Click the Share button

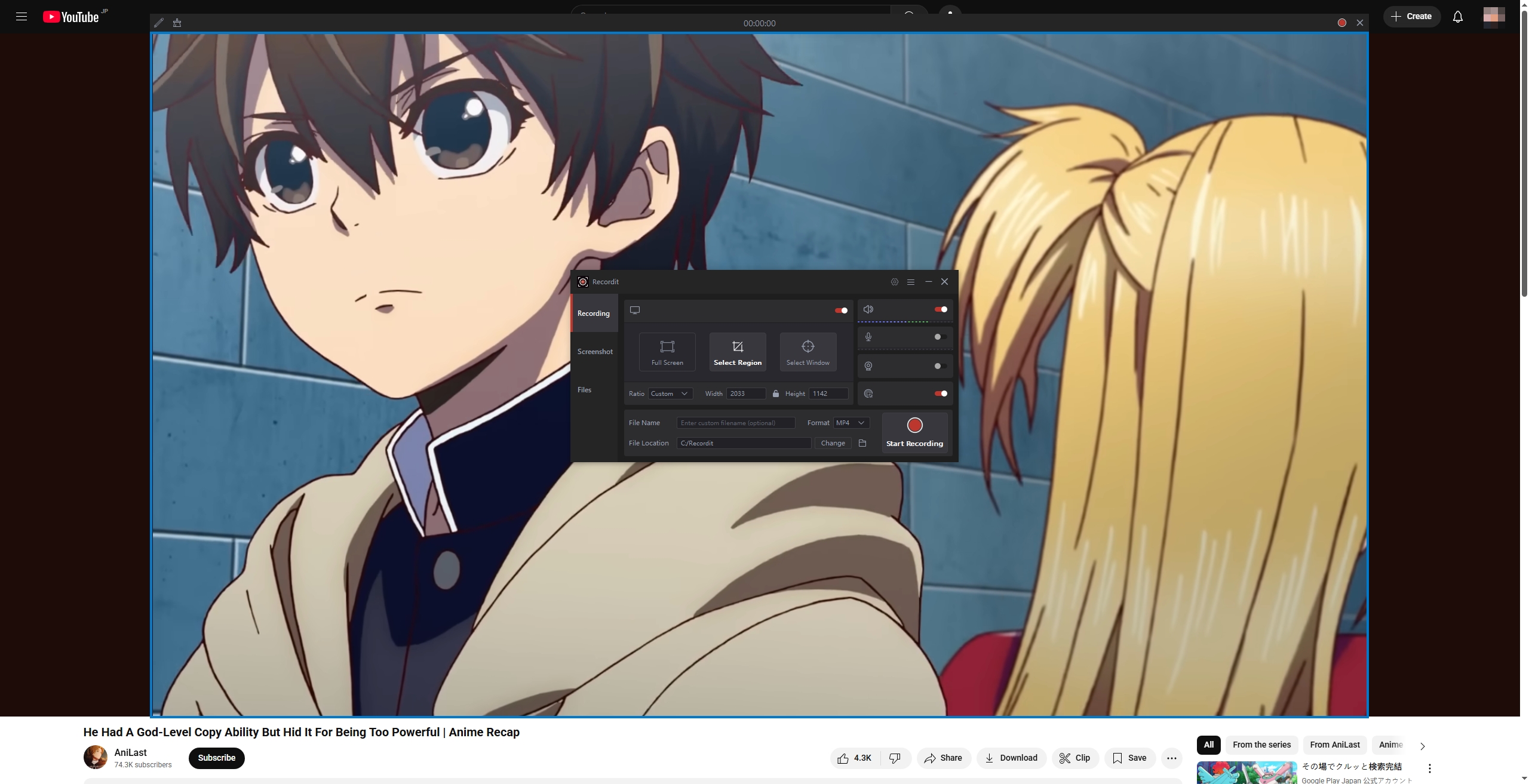point(944,758)
